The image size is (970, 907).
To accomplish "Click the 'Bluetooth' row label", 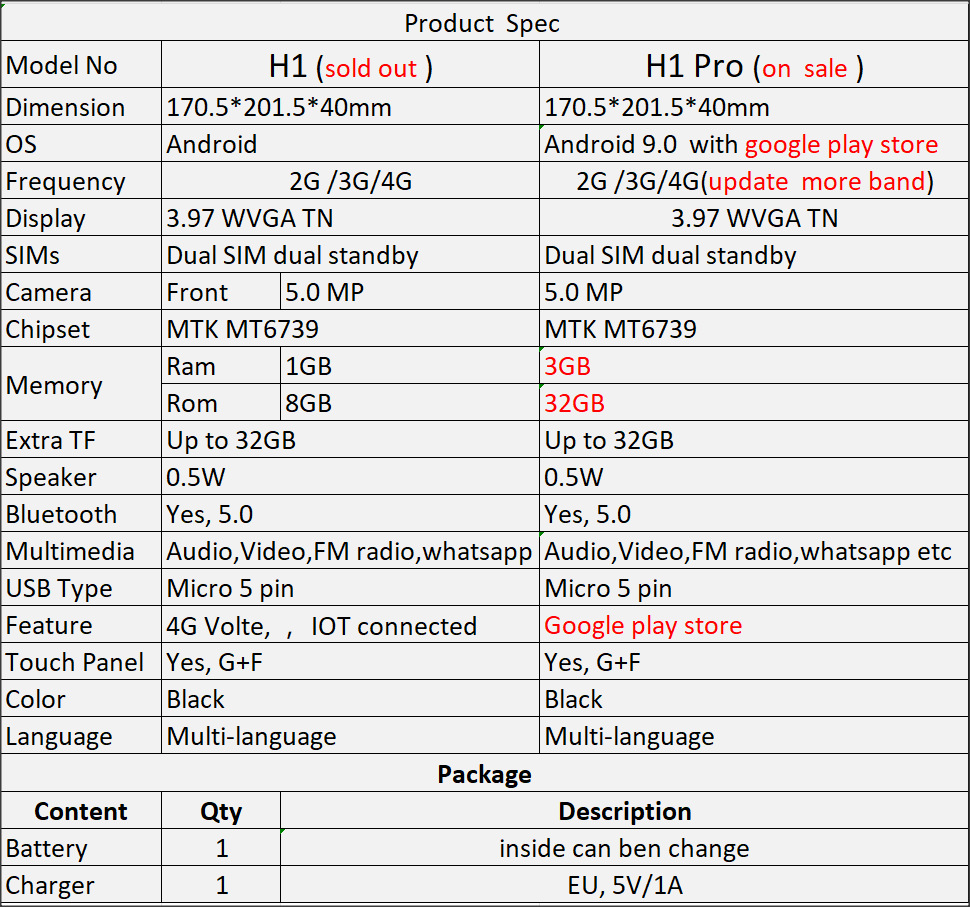I will 81,514.
